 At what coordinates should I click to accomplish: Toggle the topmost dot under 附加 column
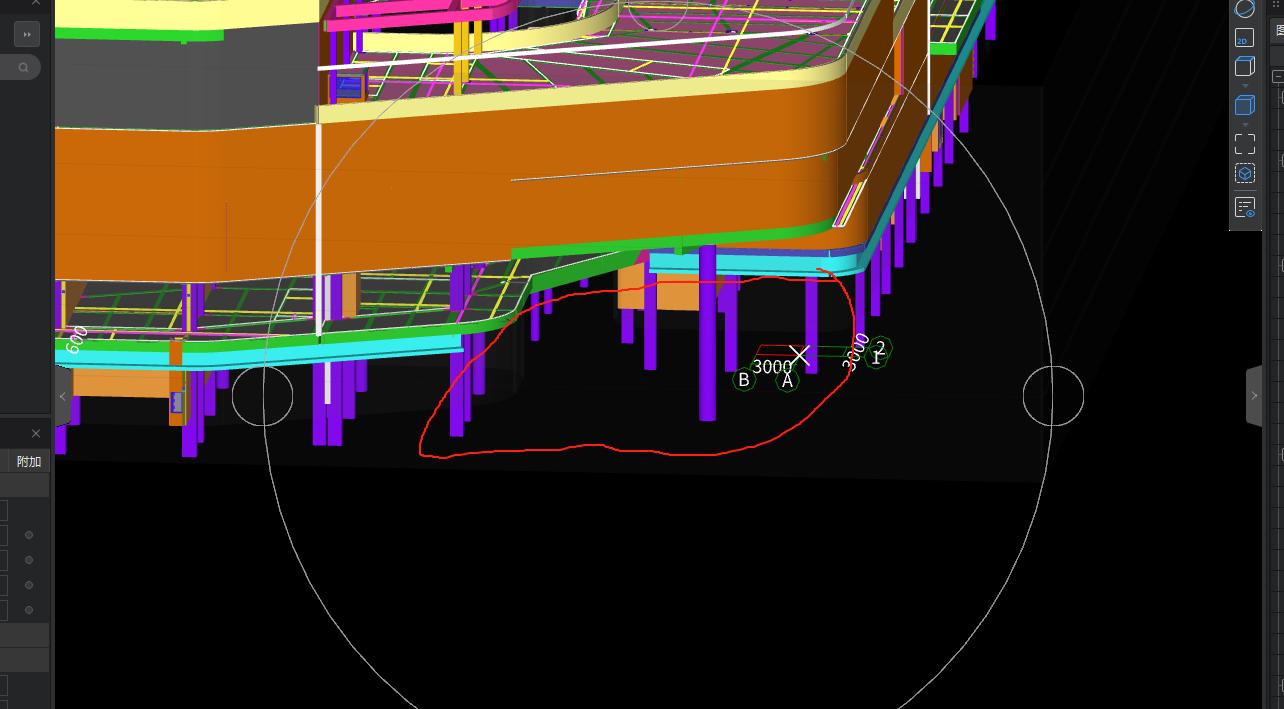coord(29,535)
